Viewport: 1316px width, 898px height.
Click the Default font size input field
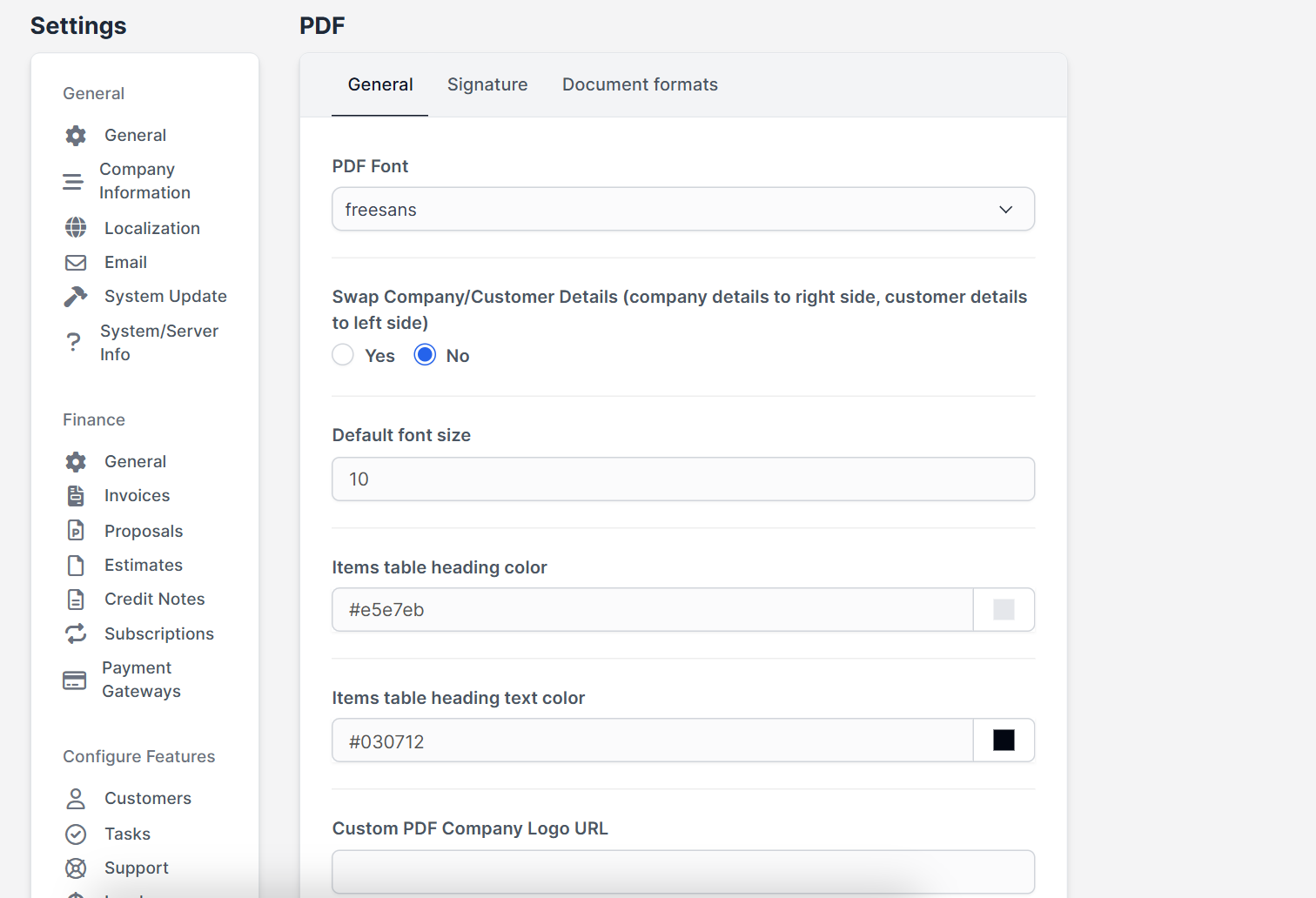pyautogui.click(x=683, y=479)
